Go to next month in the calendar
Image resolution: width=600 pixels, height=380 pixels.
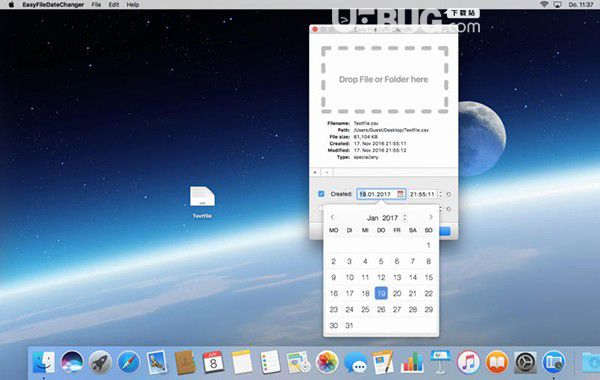coord(431,217)
